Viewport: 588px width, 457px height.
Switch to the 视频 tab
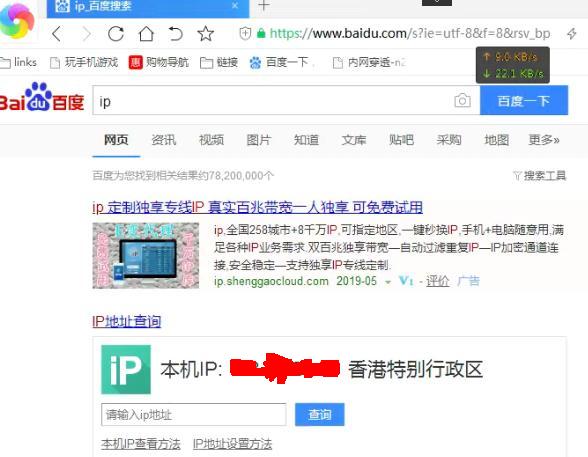pos(211,140)
